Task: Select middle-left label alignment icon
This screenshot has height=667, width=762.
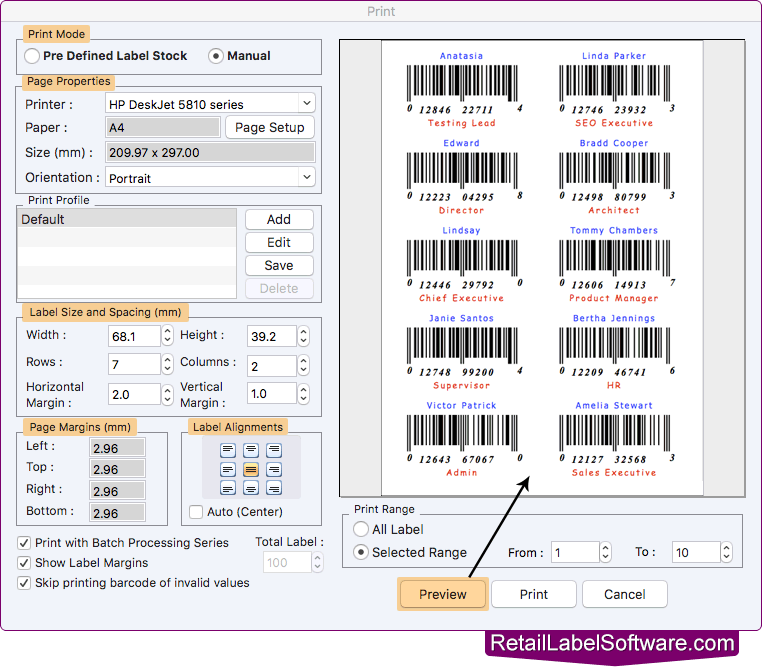Action: pyautogui.click(x=228, y=469)
